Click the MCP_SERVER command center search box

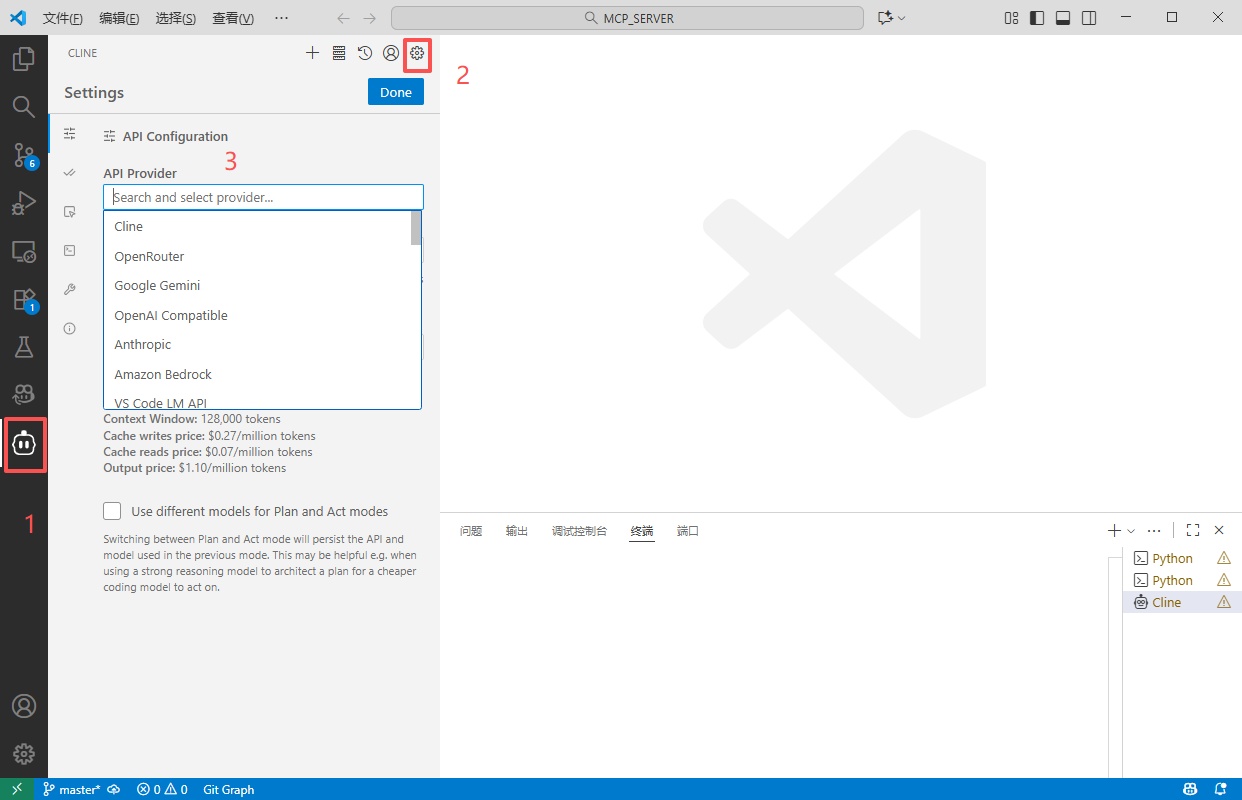pos(627,18)
